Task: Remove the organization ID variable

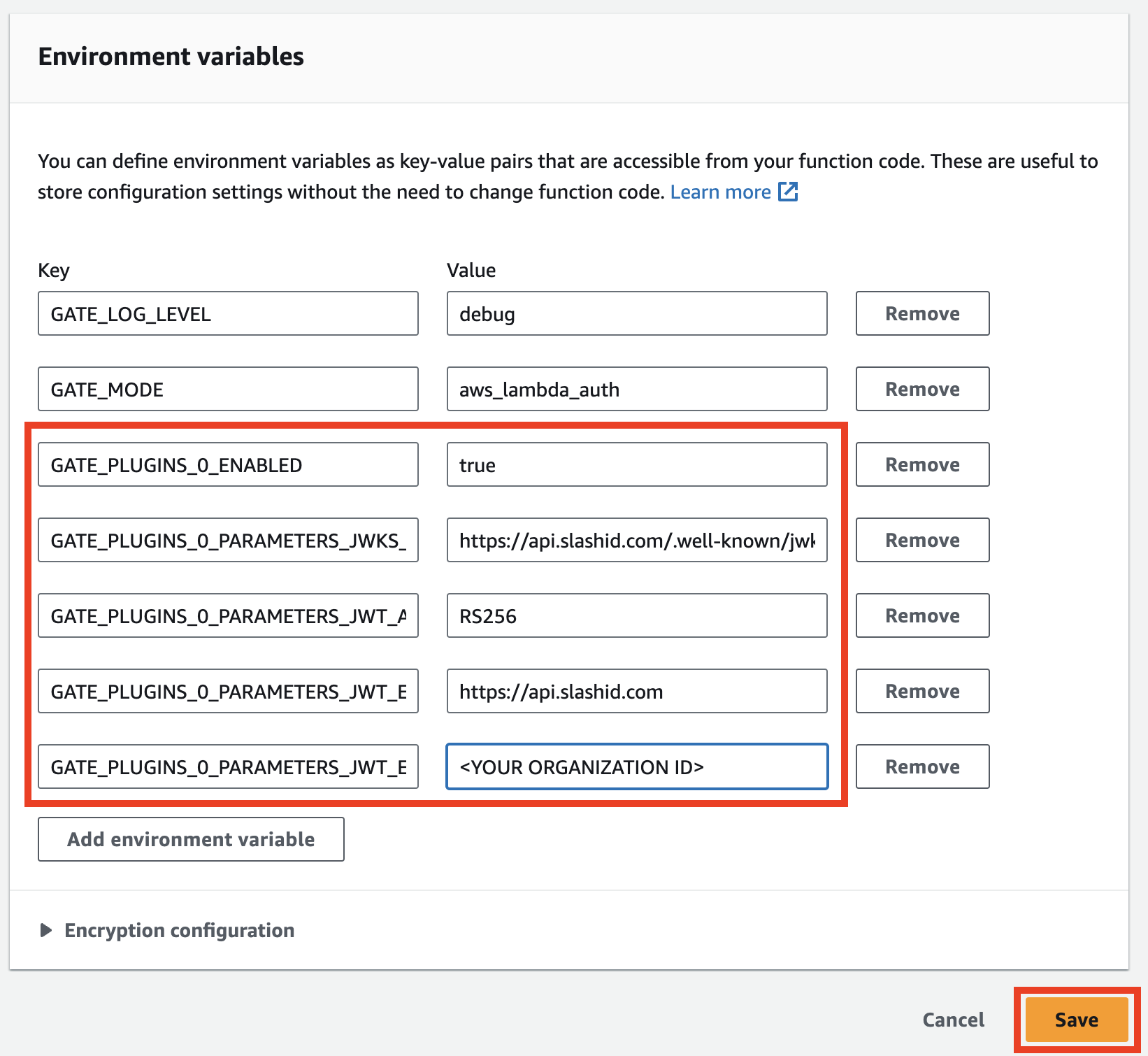Action: coord(921,766)
